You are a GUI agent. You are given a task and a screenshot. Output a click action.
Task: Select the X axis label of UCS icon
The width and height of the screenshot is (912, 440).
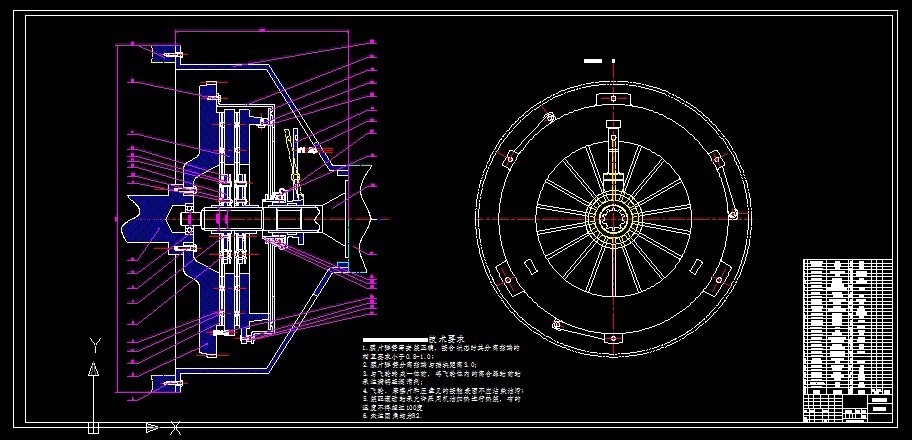tap(175, 429)
